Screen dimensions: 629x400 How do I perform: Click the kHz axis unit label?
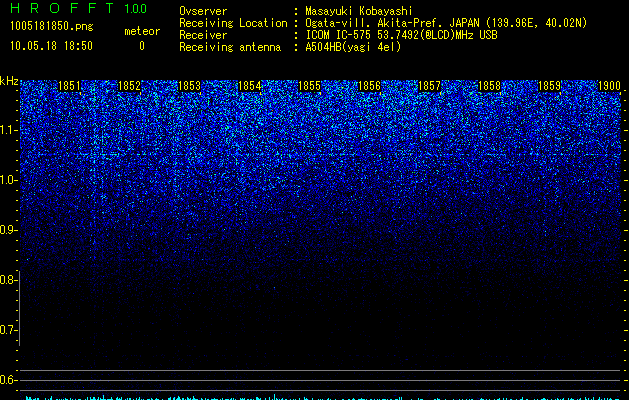pyautogui.click(x=9, y=81)
